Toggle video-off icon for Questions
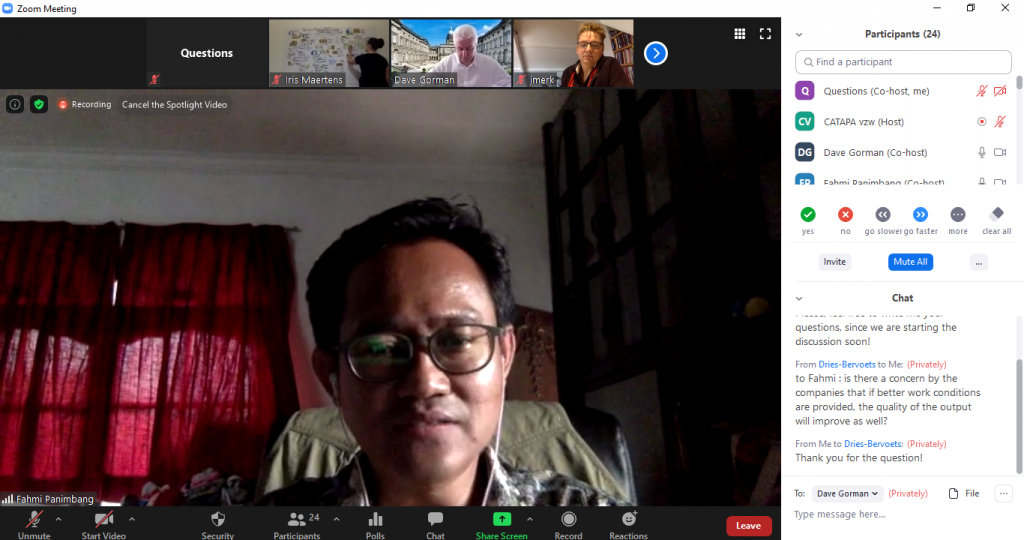The image size is (1024, 540). pyautogui.click(x=1000, y=91)
